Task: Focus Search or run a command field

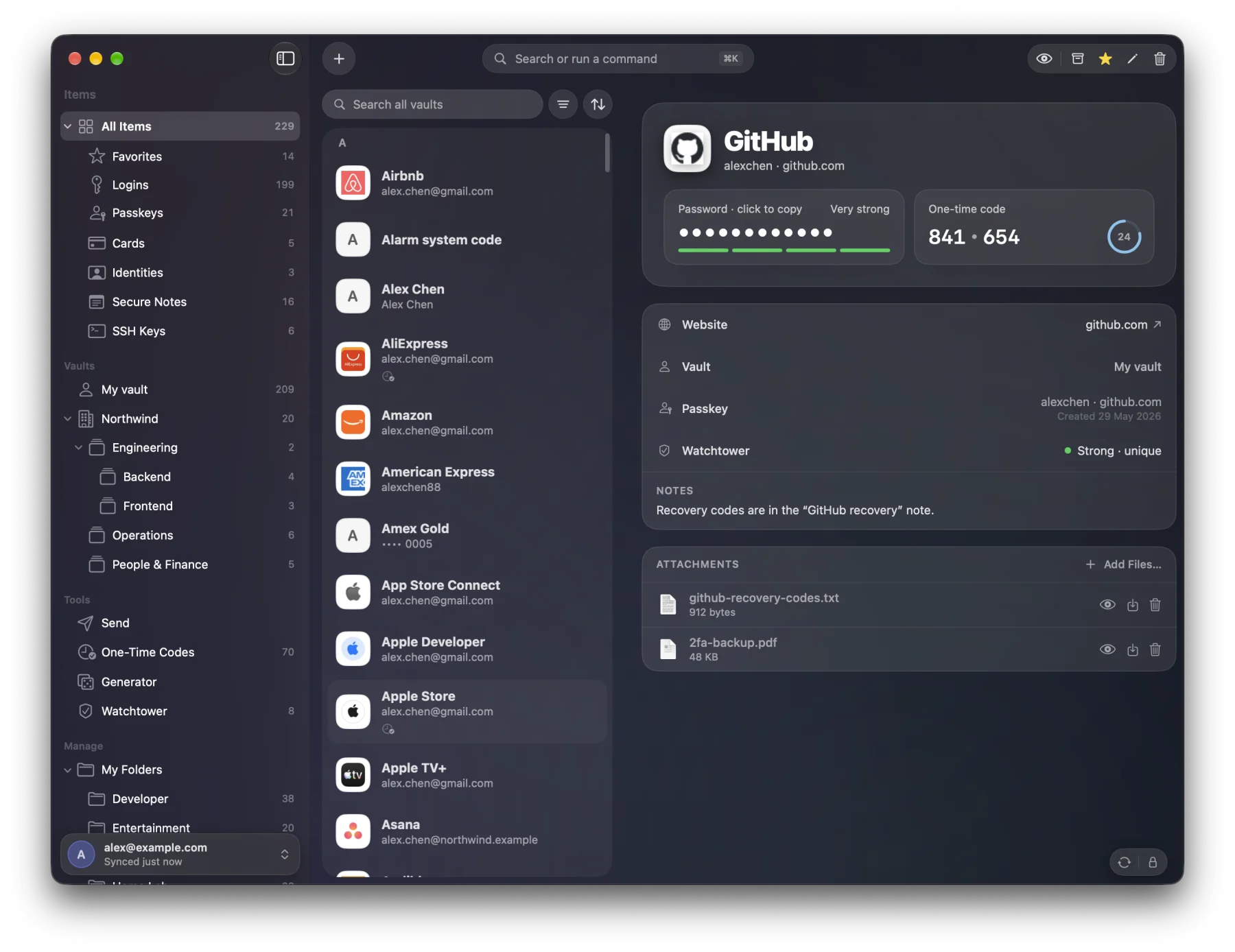Action: pos(617,58)
